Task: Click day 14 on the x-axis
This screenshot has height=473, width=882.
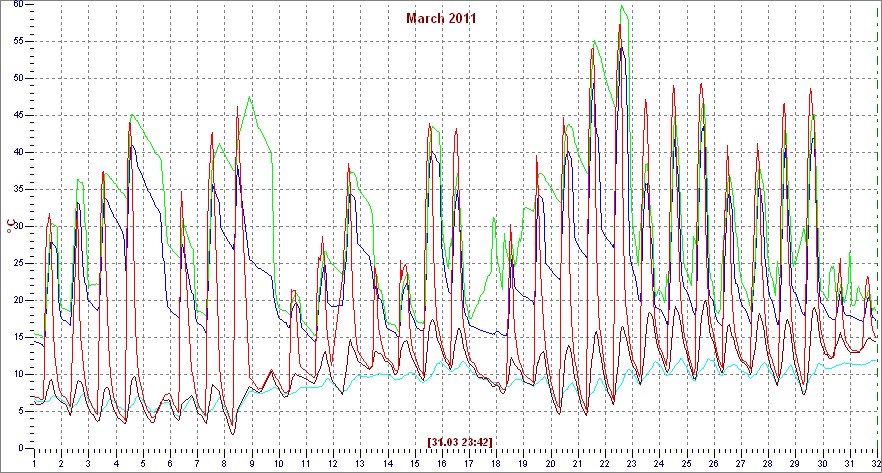Action: point(387,464)
